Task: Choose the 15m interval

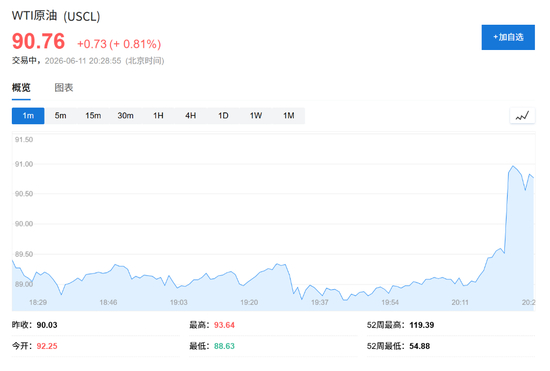Action: point(93,116)
